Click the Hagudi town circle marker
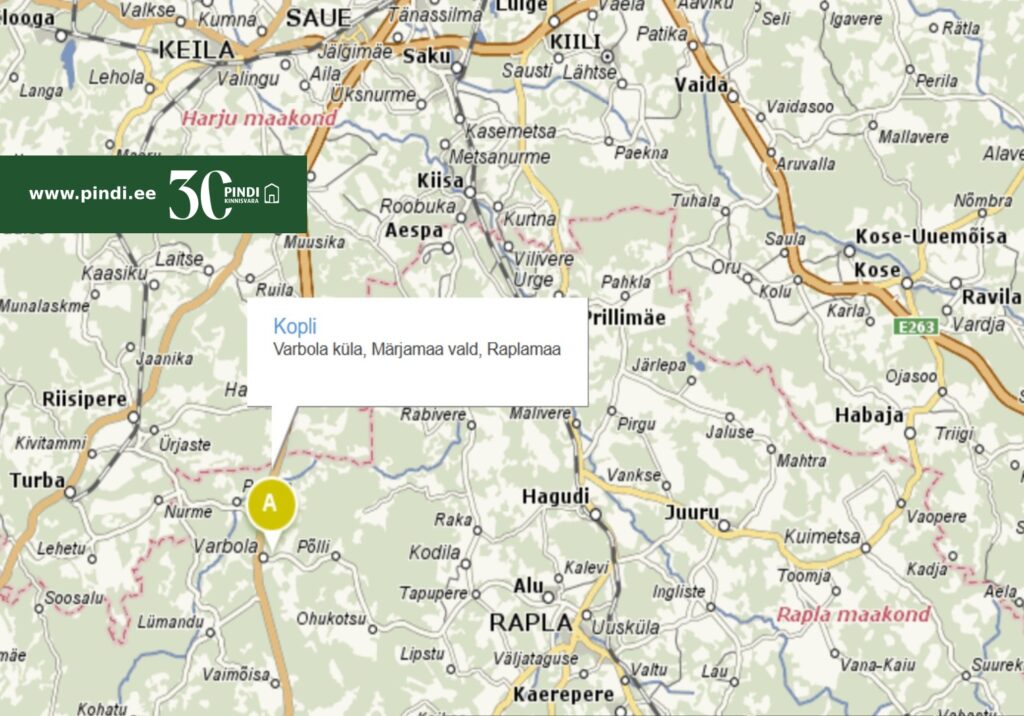 click(x=595, y=515)
